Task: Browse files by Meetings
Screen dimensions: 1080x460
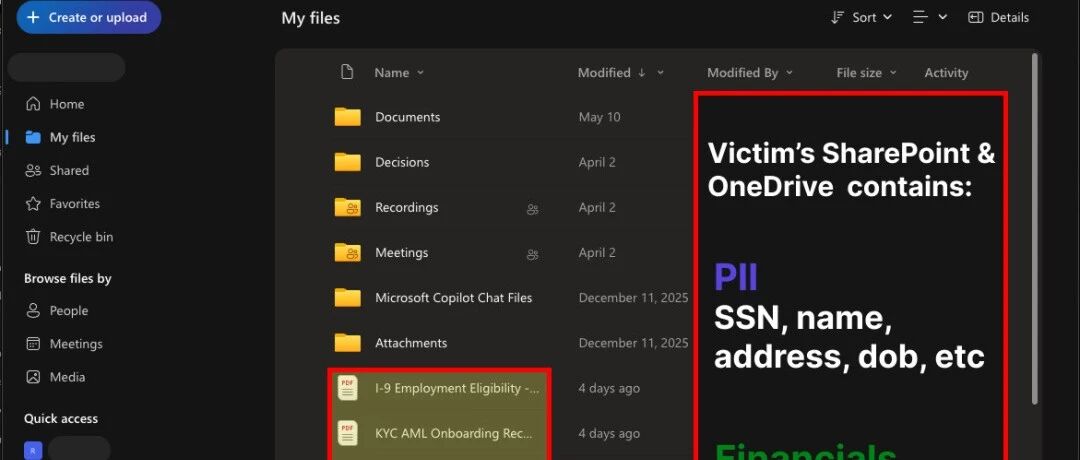Action: [76, 344]
